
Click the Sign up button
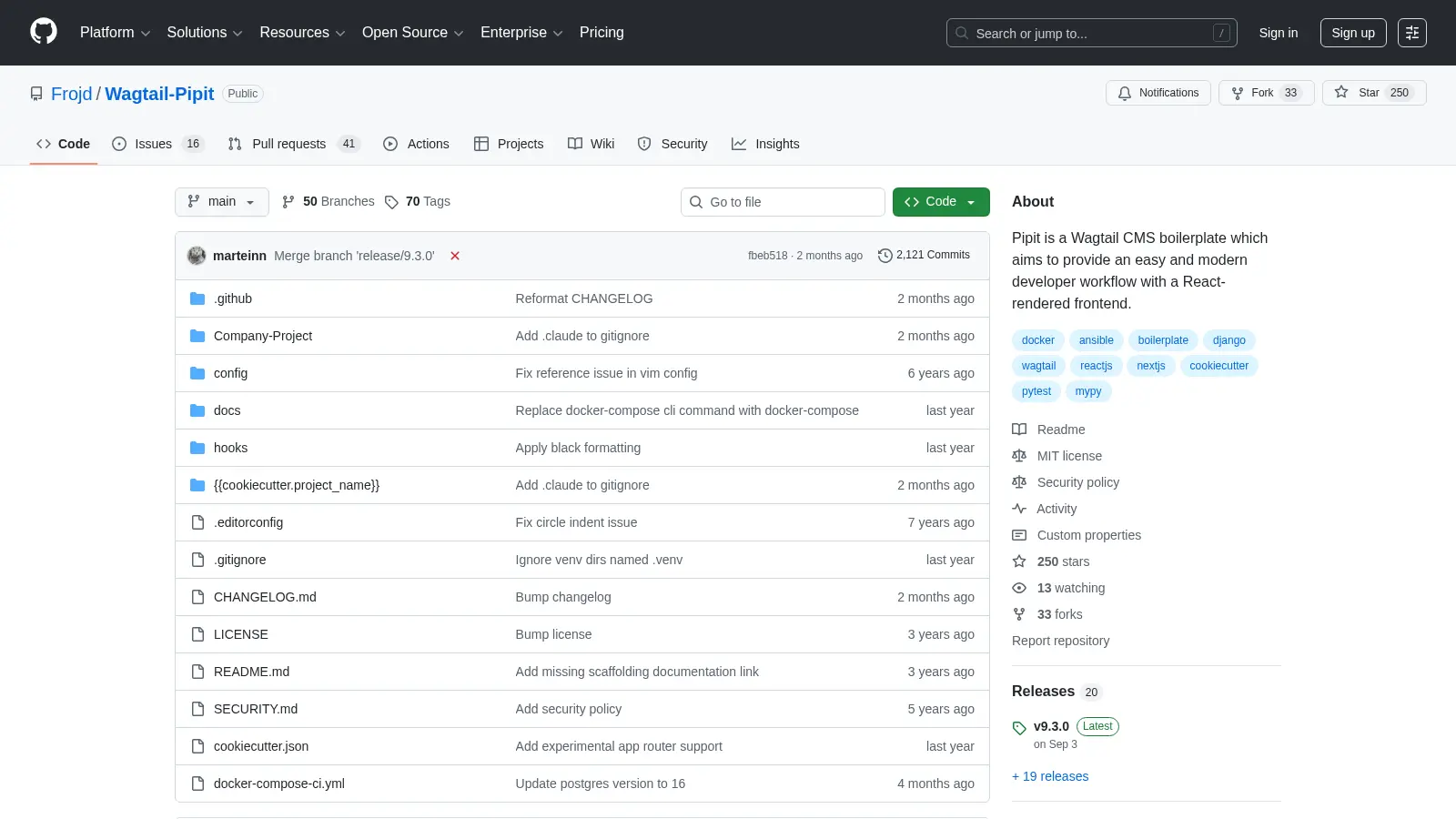(x=1353, y=33)
